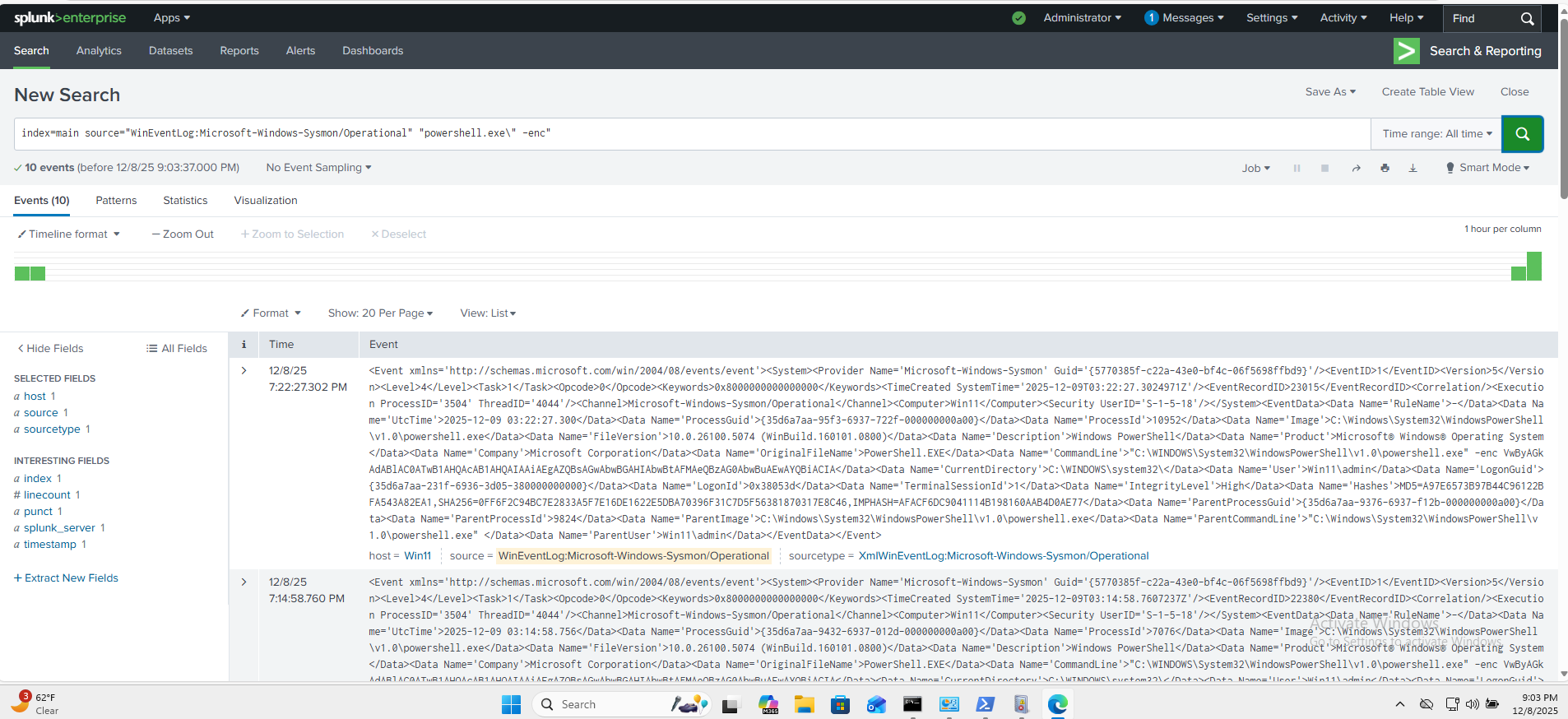
Task: Click Create Table View
Action: coord(1427,92)
